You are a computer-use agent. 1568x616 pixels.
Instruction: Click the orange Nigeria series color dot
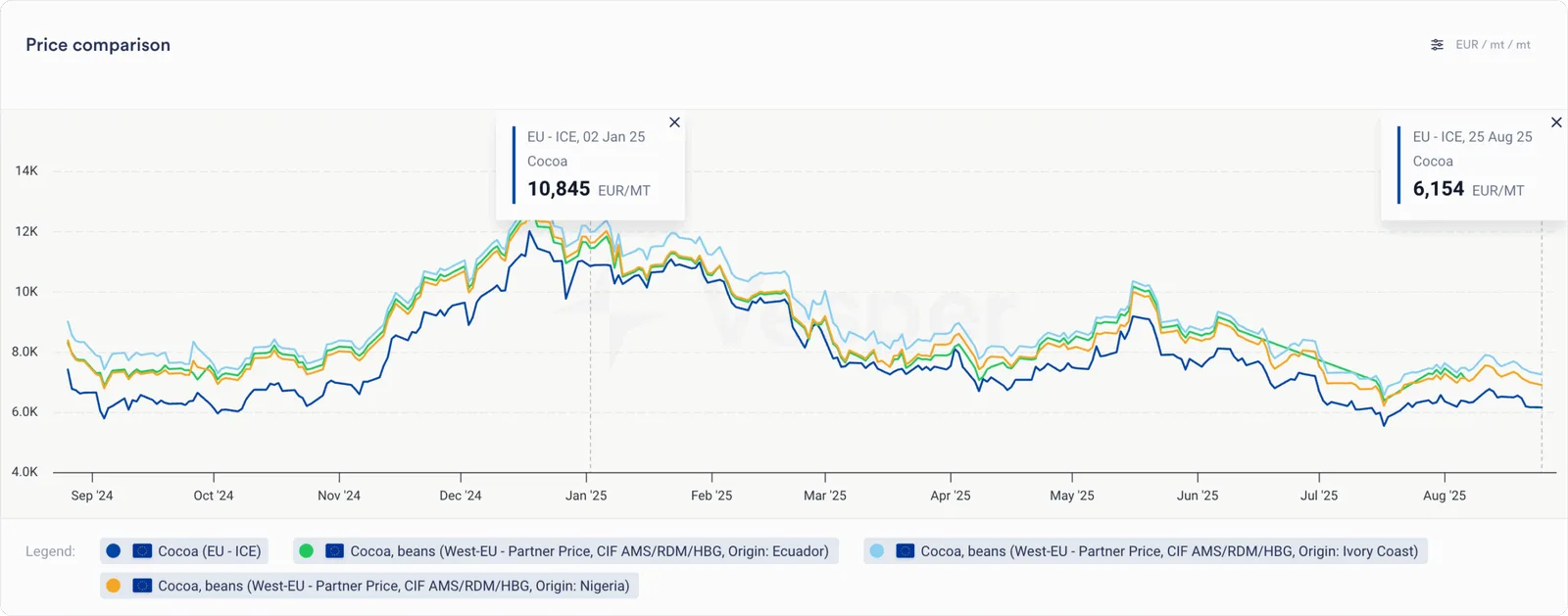tap(114, 586)
